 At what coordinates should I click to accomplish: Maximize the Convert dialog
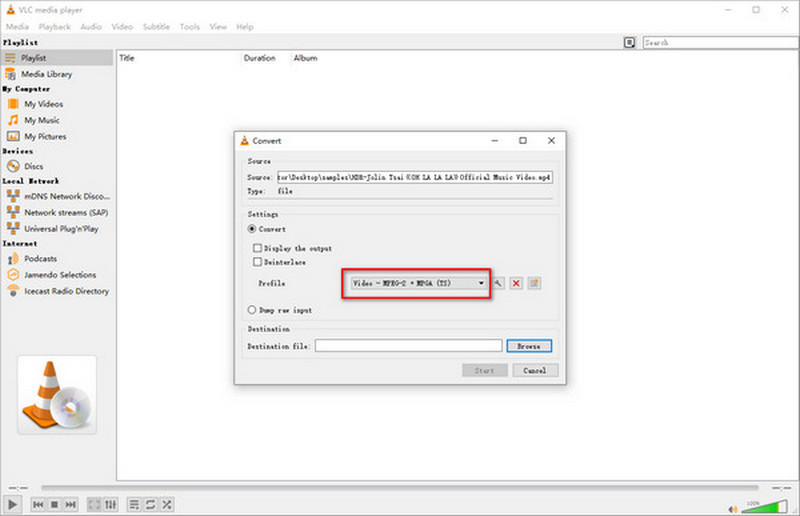pos(523,141)
